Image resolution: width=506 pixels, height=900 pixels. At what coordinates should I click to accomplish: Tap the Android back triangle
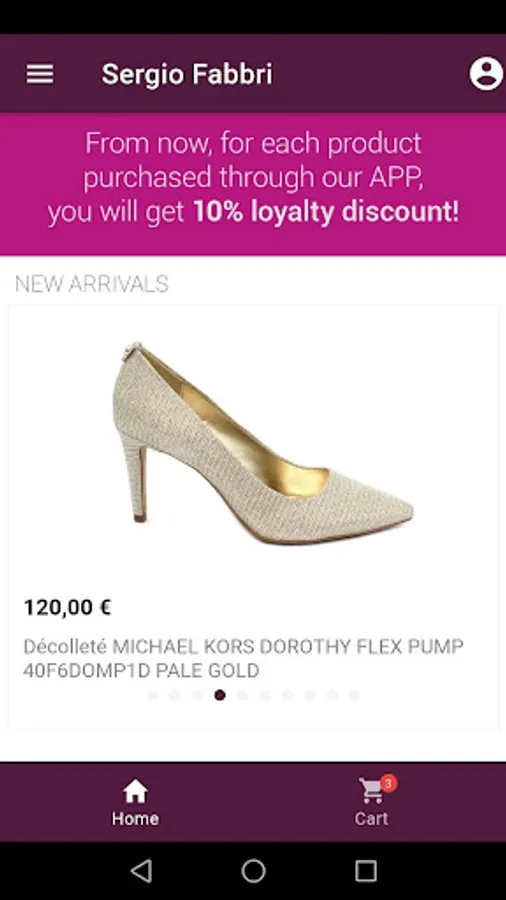(141, 871)
